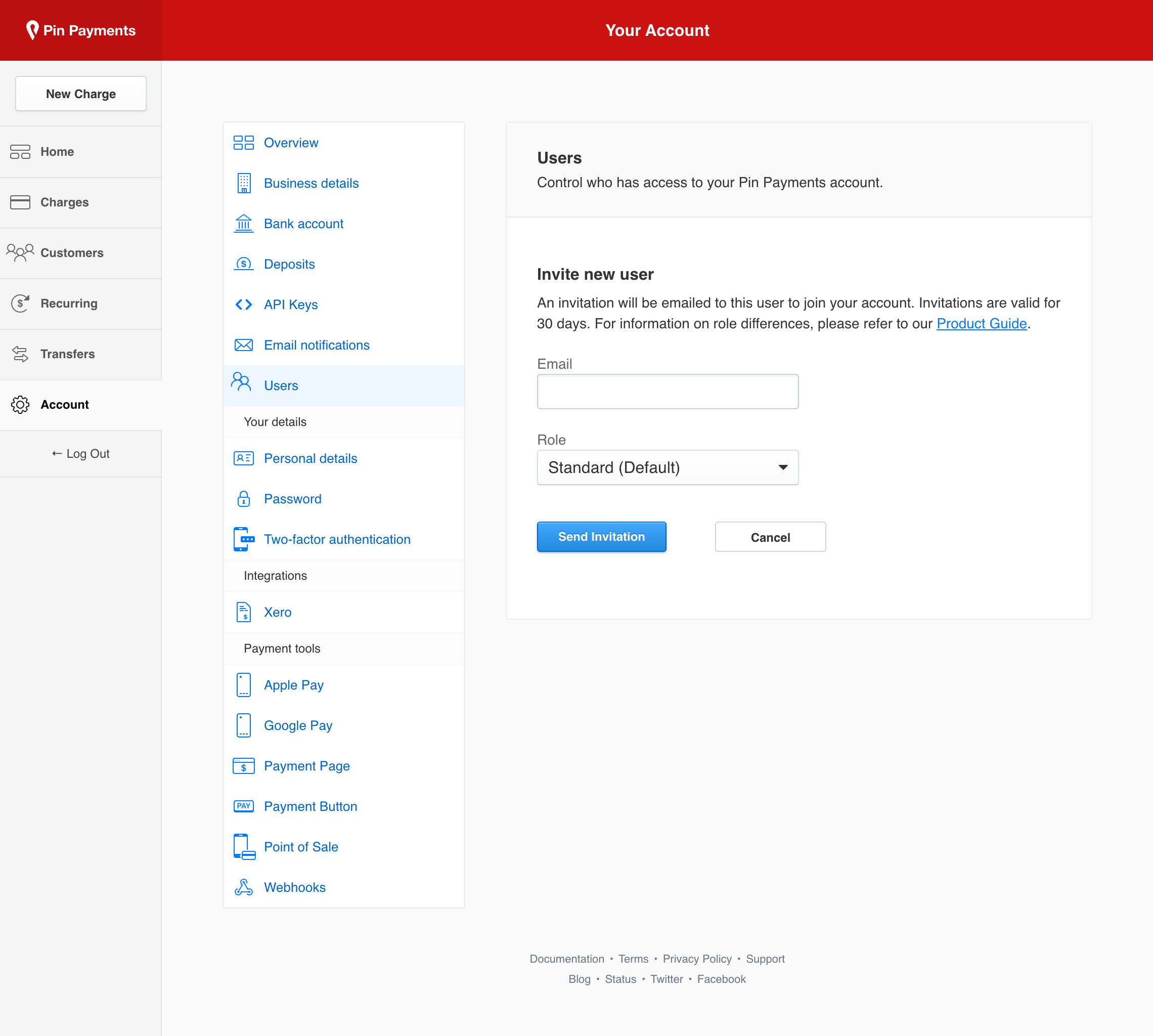This screenshot has width=1153, height=1036.
Task: Click the New Charge button
Action: [x=81, y=94]
